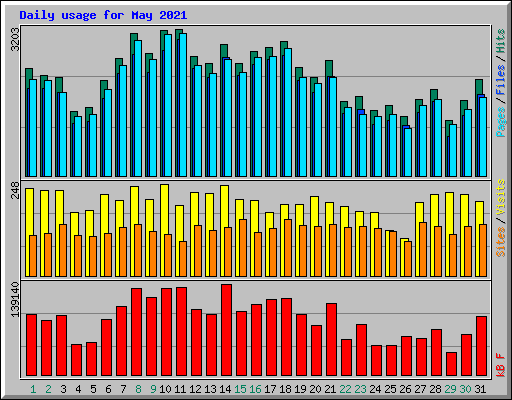512x400 pixels.
Task: Select green day 29 label on x-axis
Action: point(450,389)
